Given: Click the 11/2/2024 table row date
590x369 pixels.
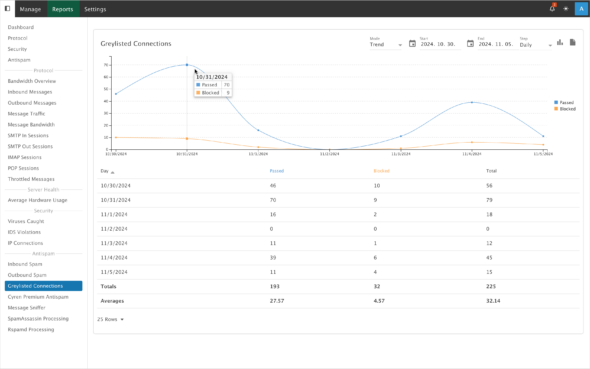Looking at the screenshot, I should (x=114, y=229).
